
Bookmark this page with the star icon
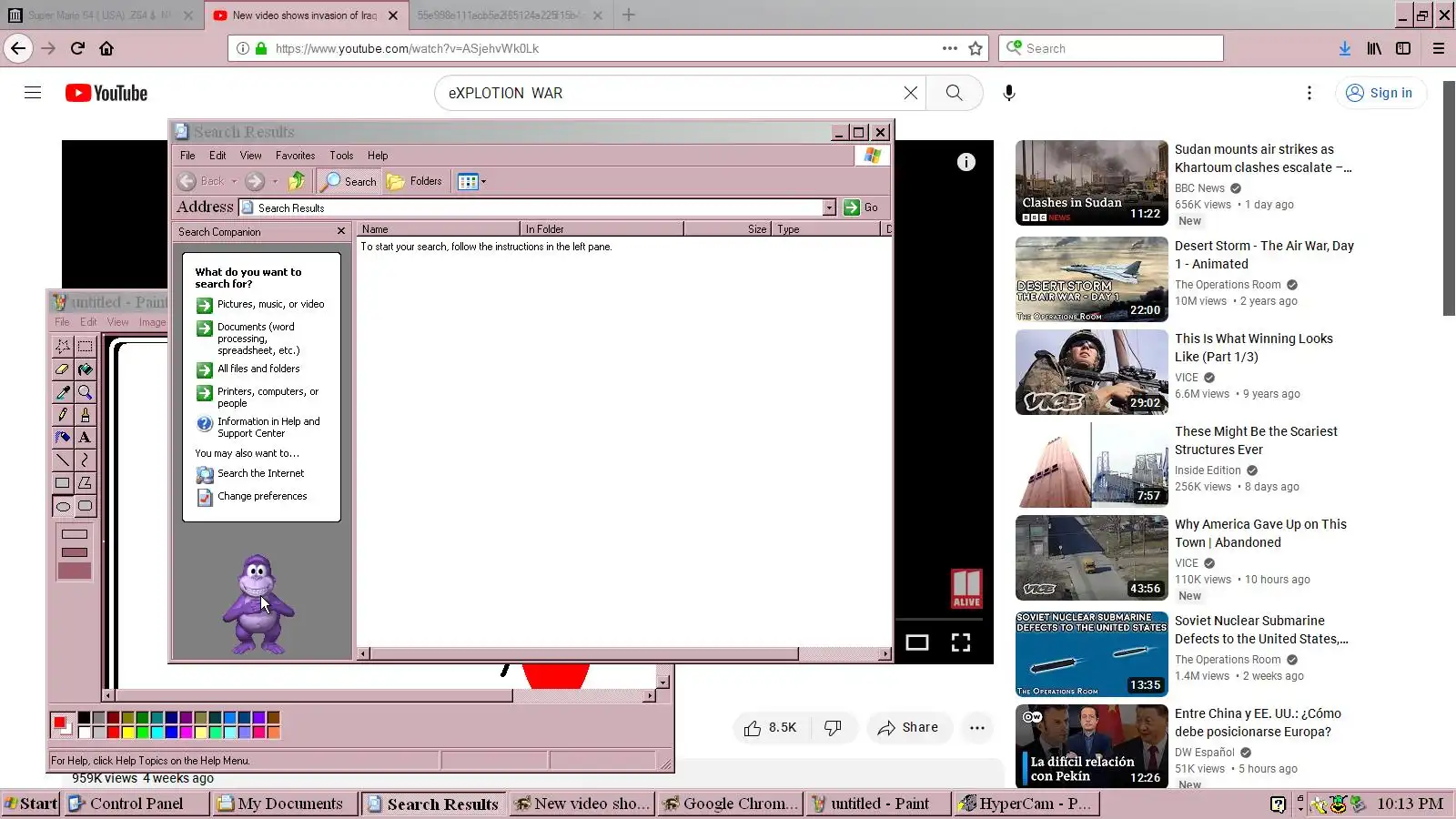pyautogui.click(x=976, y=48)
